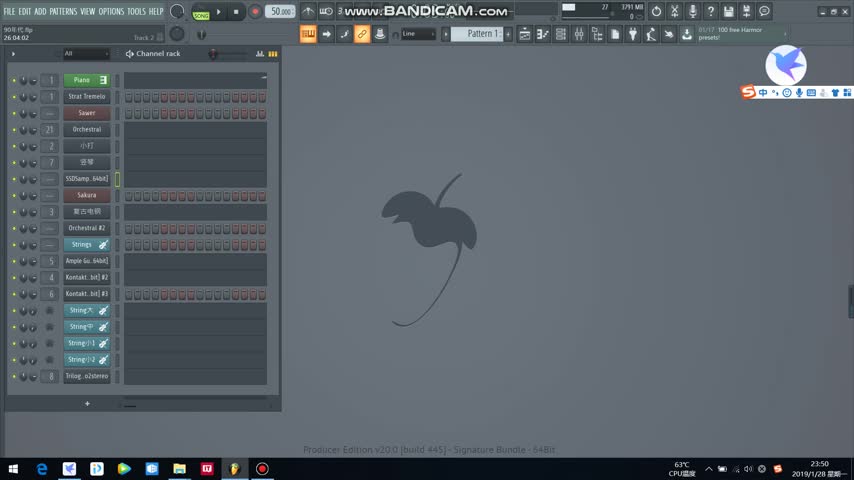This screenshot has width=854, height=480.
Task: Open the OPTIONS menu
Action: [x=111, y=11]
